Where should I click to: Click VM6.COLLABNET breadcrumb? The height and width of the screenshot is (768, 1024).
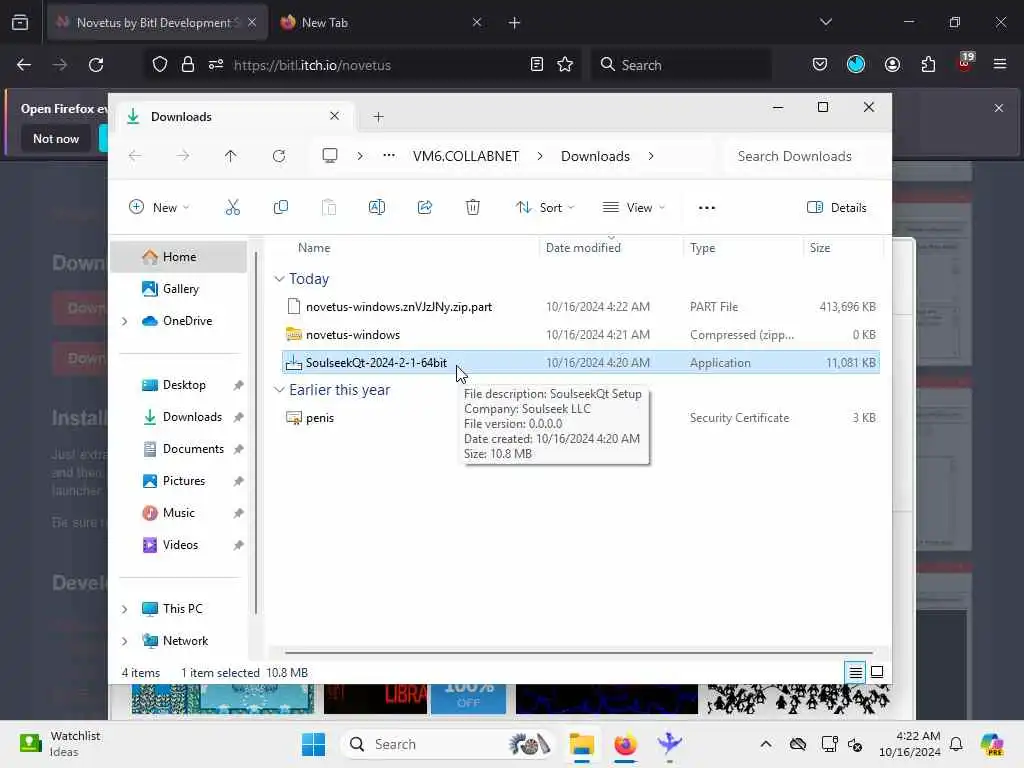(x=466, y=156)
